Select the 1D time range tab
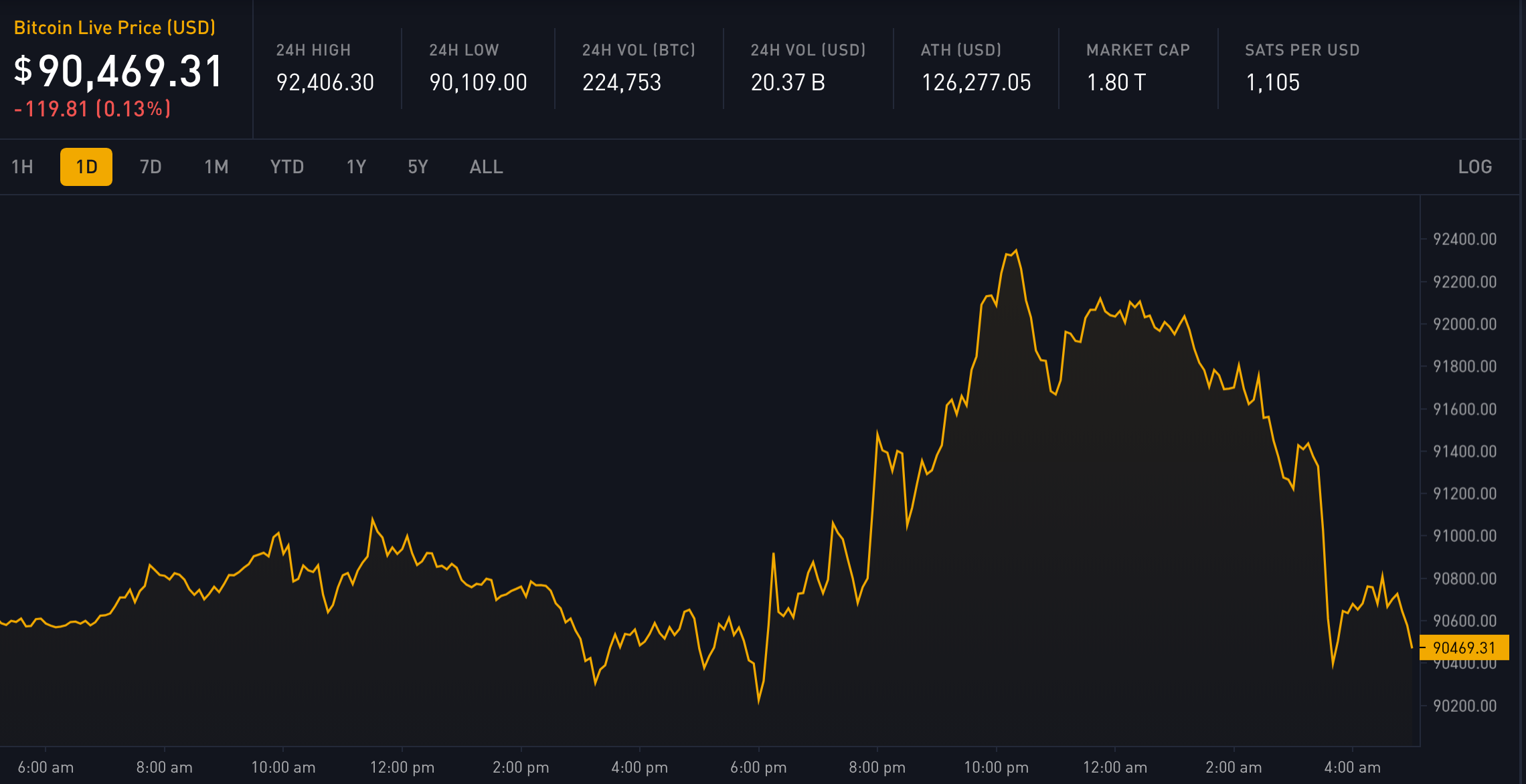 point(86,167)
